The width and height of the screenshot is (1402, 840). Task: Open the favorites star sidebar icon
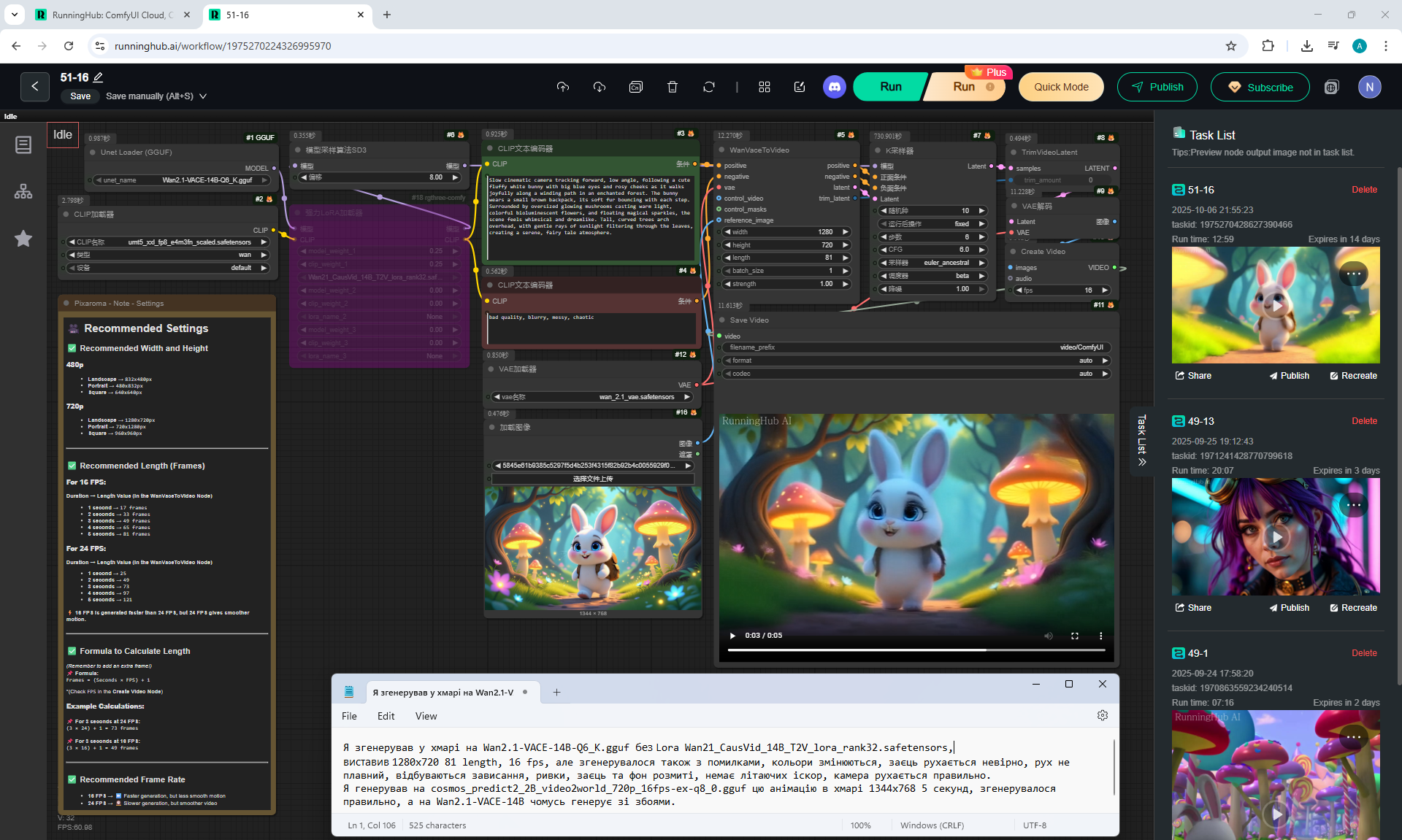(x=23, y=239)
